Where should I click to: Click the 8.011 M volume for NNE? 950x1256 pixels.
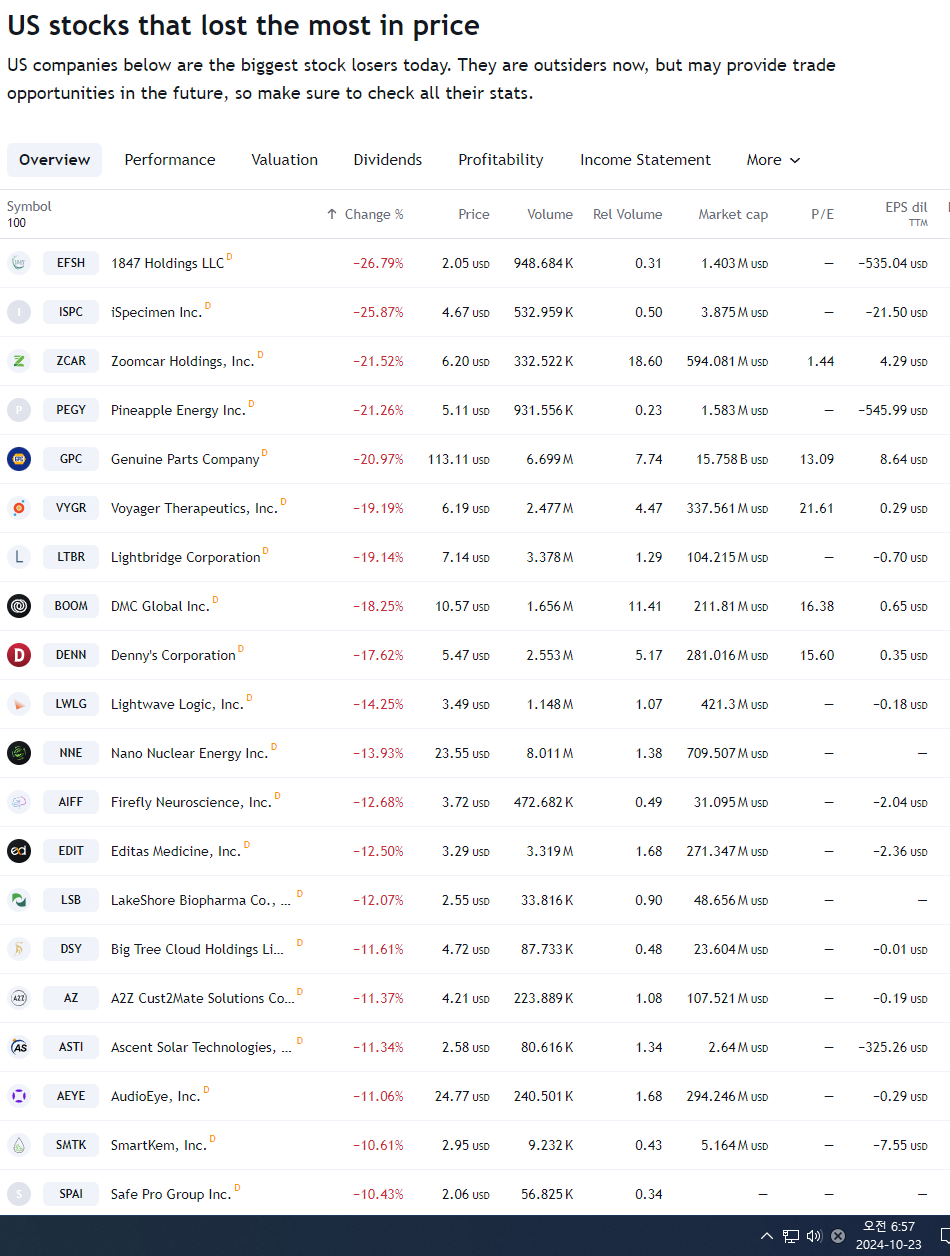550,753
